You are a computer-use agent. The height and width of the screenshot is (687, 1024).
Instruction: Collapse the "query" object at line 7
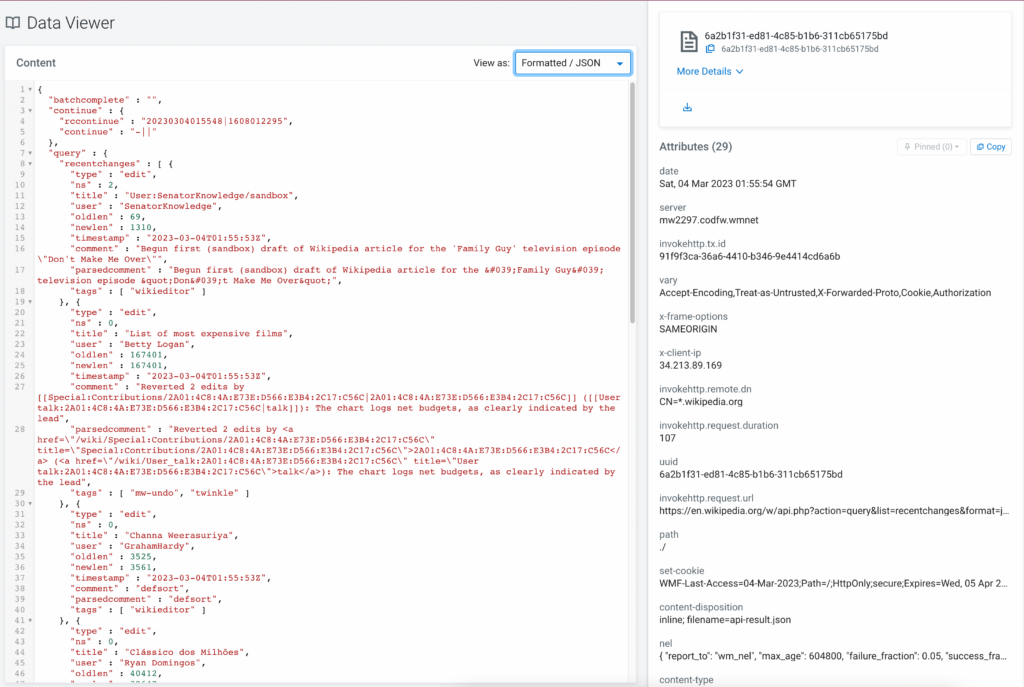[x=29, y=153]
